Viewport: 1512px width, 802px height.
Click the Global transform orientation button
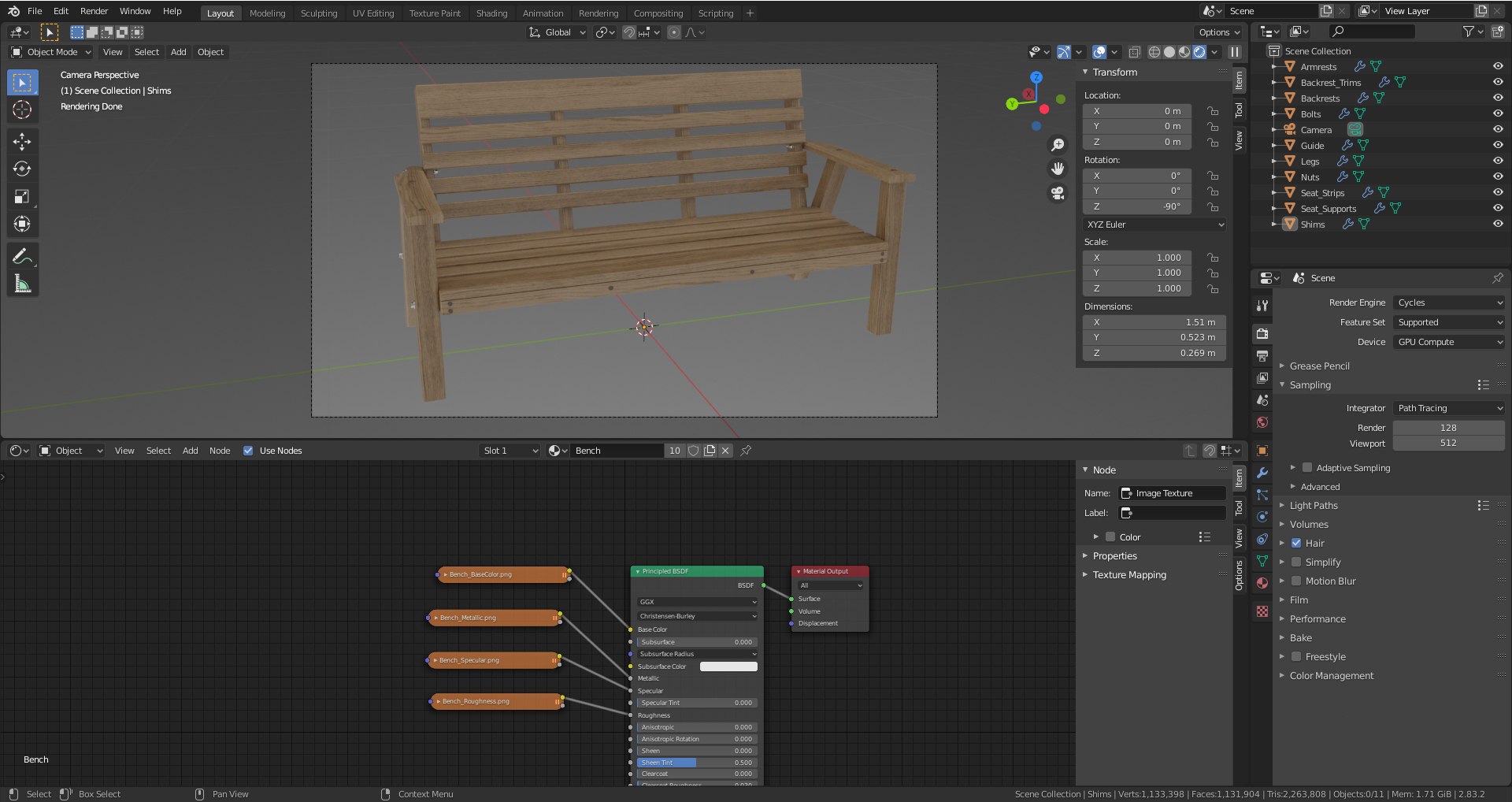(557, 32)
